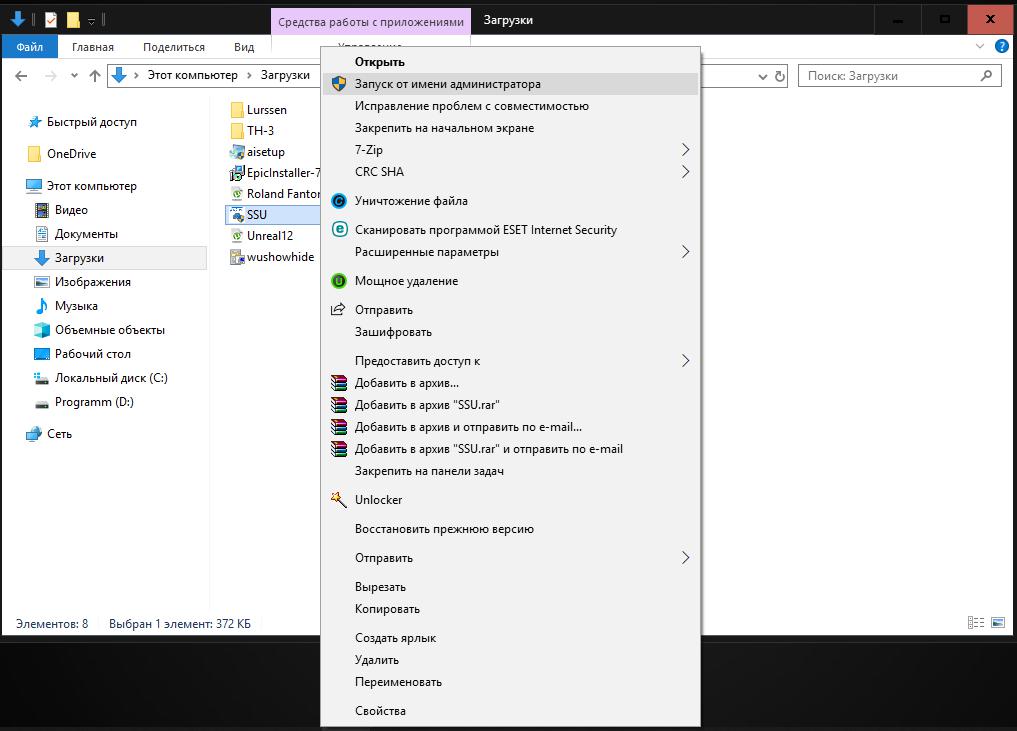Run as administrator from context menu
This screenshot has width=1017, height=731.
click(x=447, y=84)
